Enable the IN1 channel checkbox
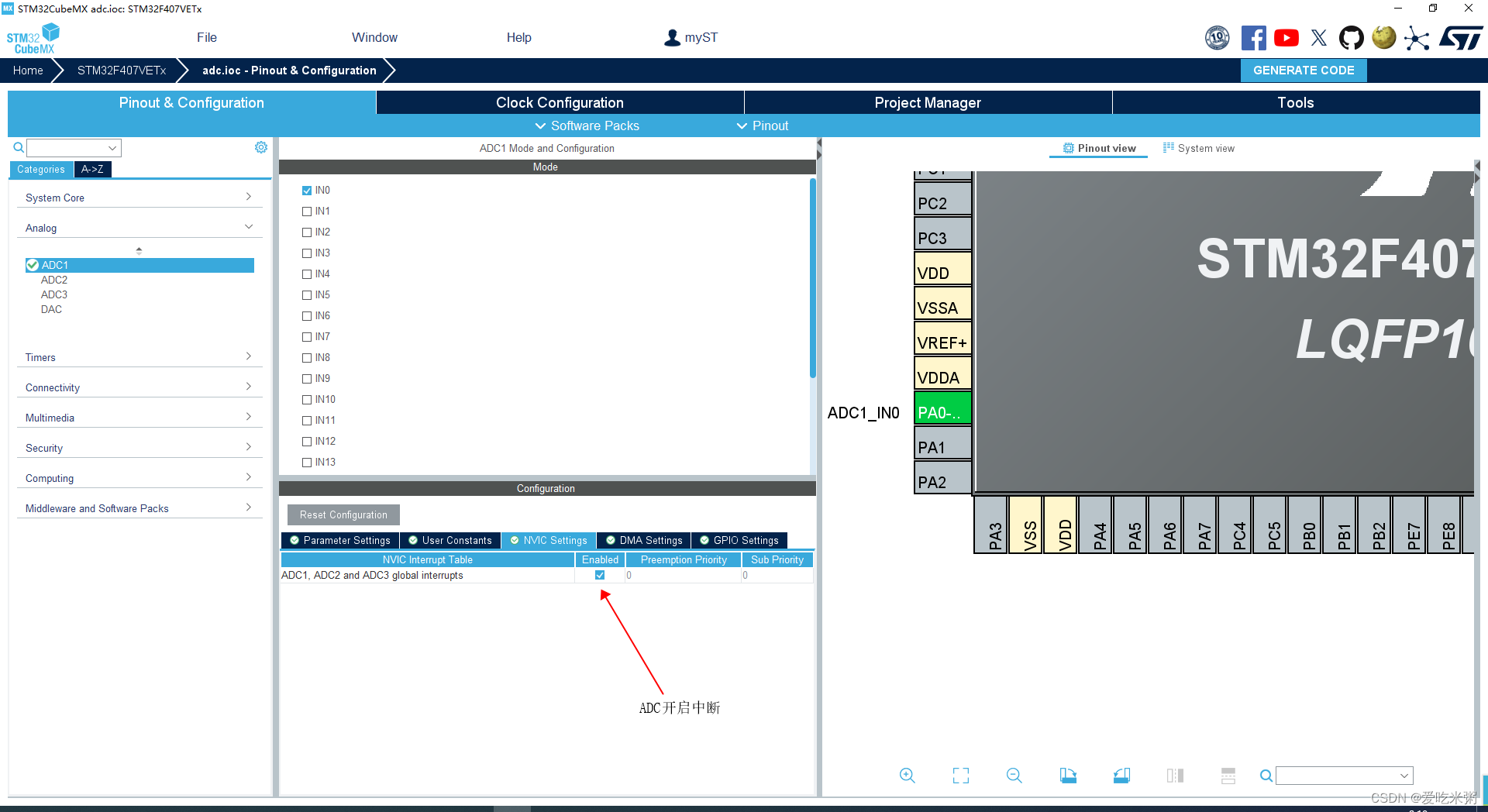The image size is (1488, 812). tap(307, 212)
